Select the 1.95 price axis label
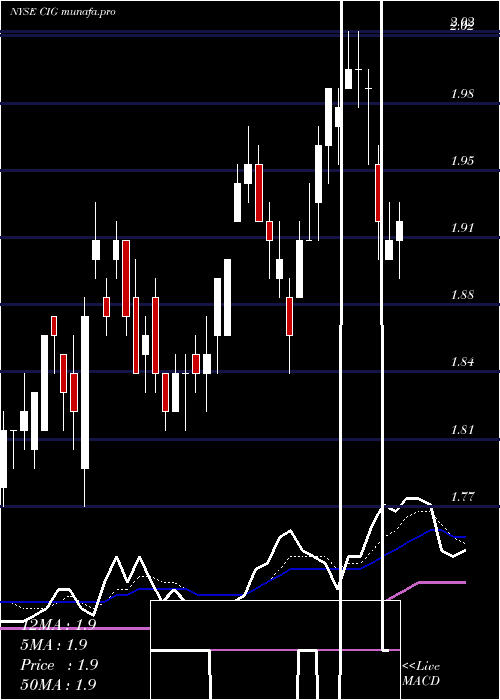 tap(462, 161)
